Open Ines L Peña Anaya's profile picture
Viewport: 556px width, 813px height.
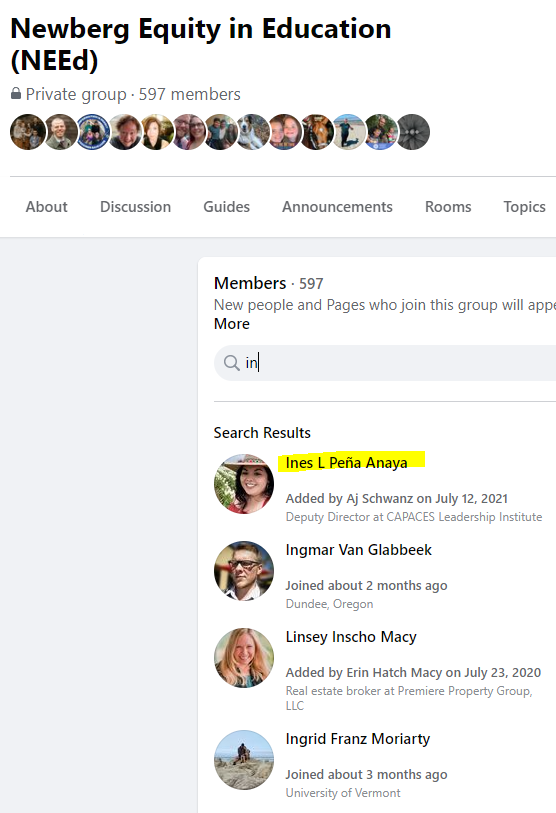(244, 484)
